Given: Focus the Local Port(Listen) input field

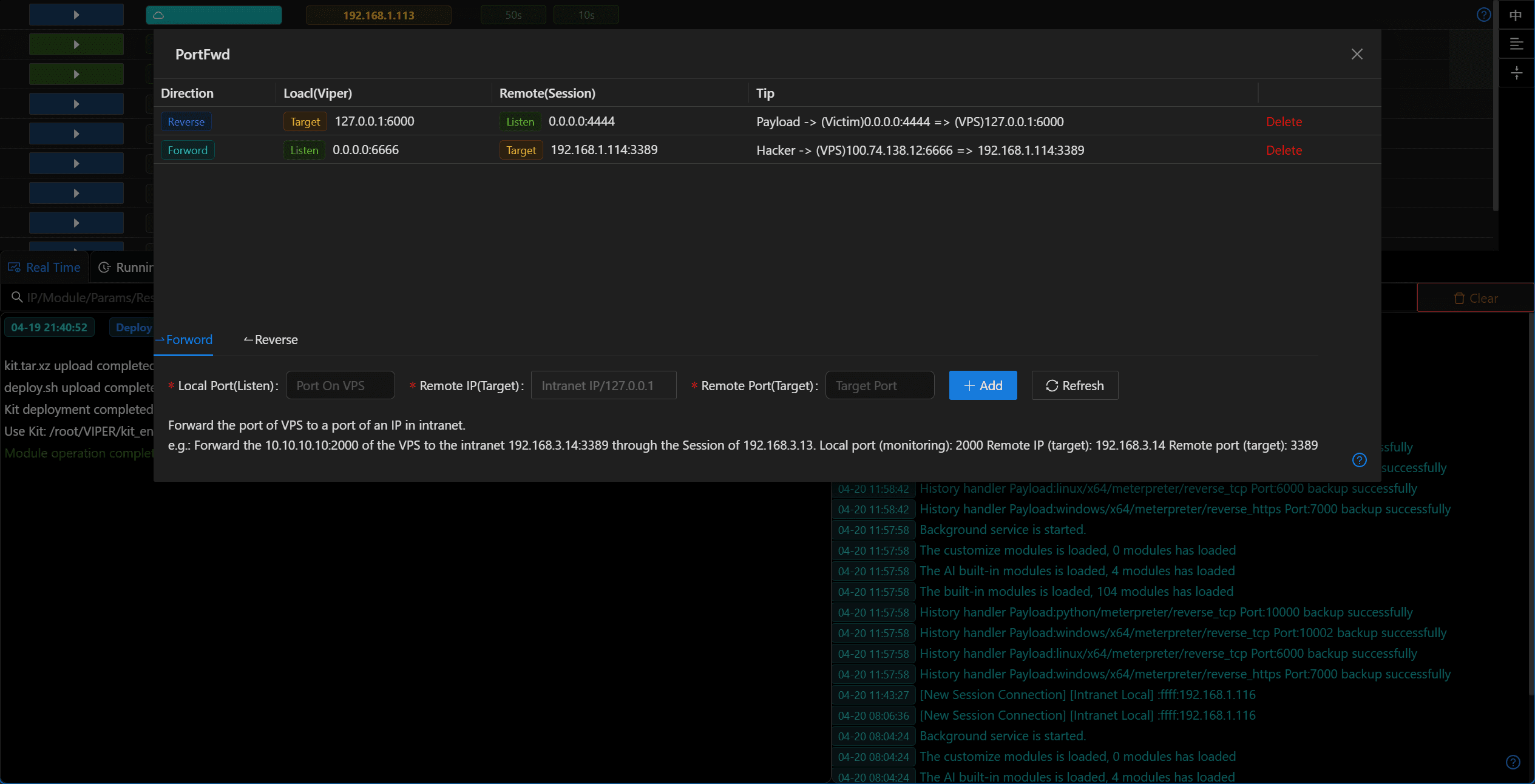Looking at the screenshot, I should [x=340, y=386].
